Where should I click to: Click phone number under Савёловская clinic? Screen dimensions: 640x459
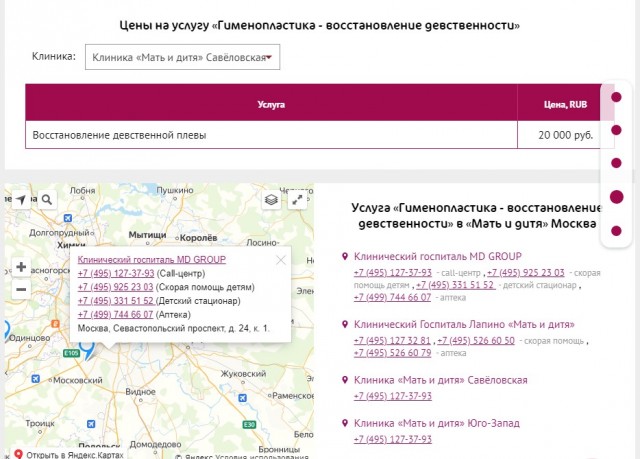tap(393, 396)
